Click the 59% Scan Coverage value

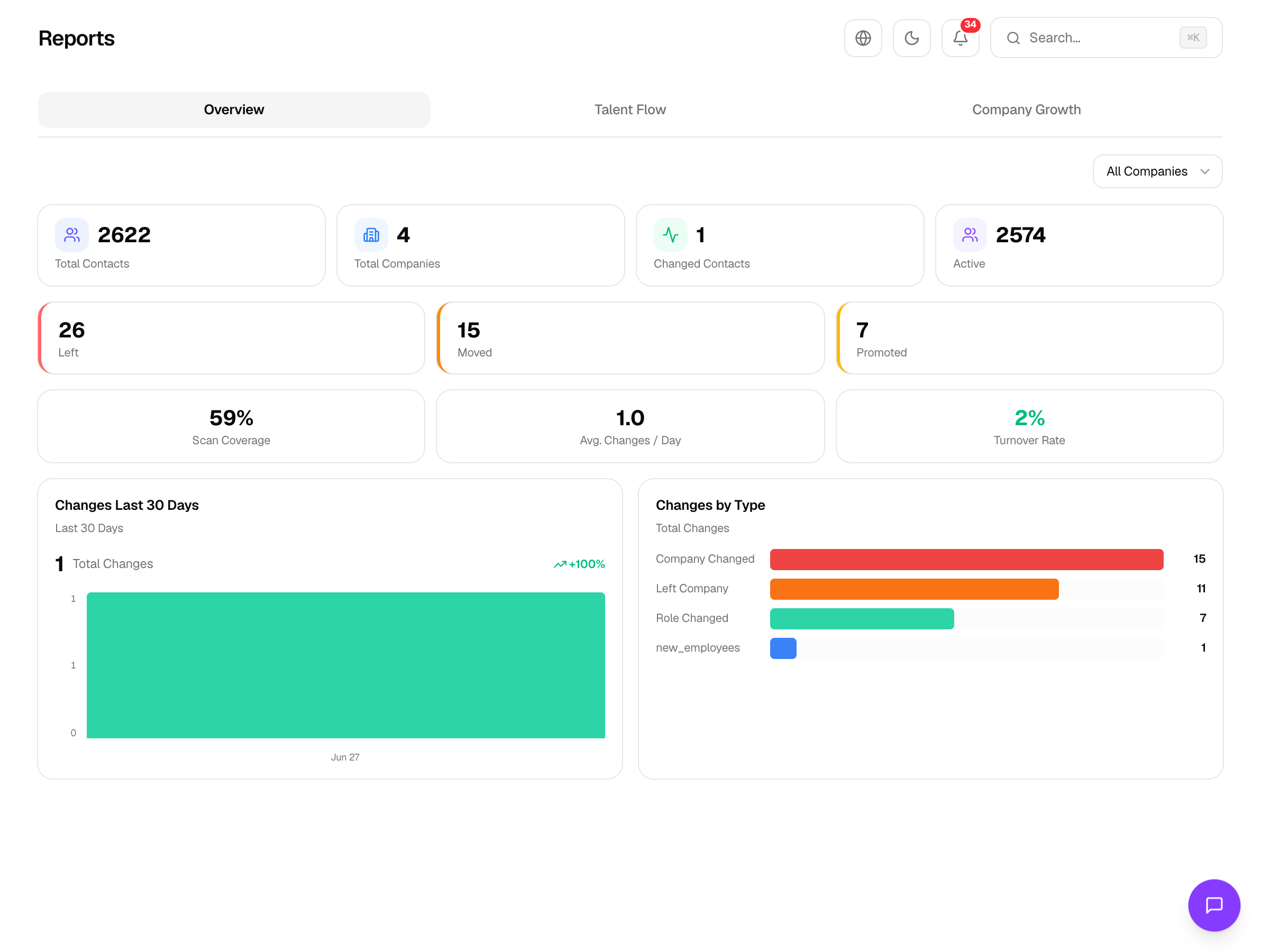[231, 418]
